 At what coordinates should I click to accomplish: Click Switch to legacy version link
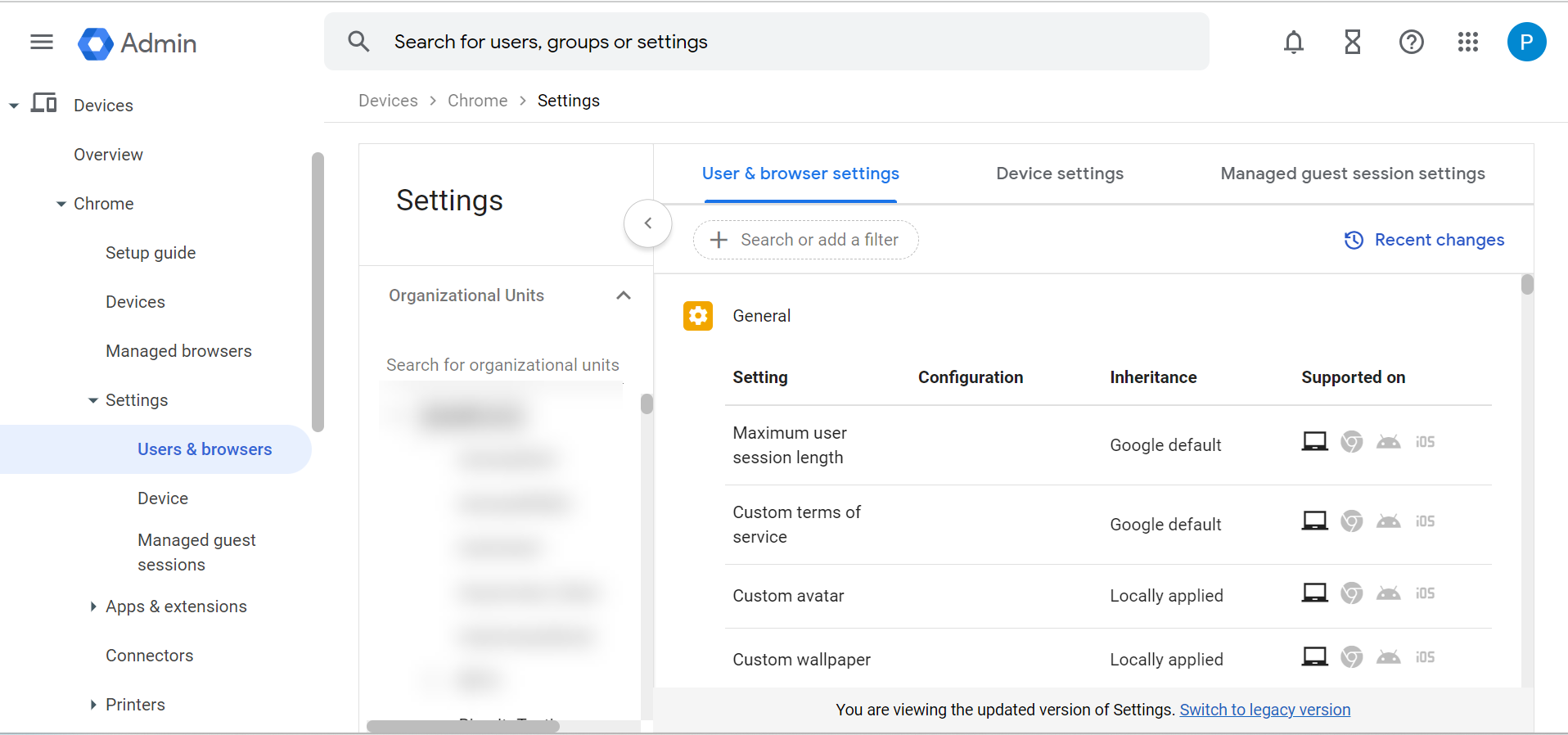coord(1264,710)
